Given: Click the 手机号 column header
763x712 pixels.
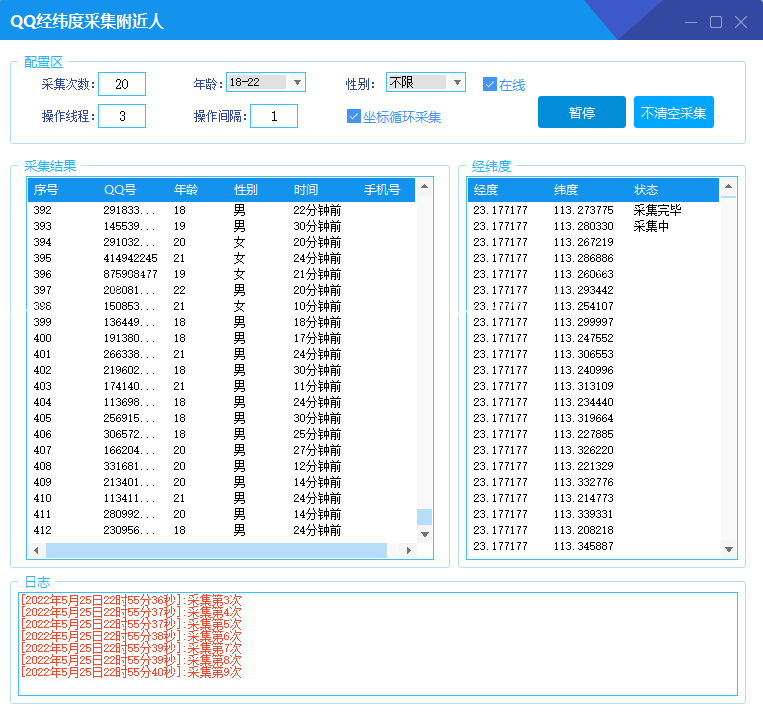Looking at the screenshot, I should (382, 190).
